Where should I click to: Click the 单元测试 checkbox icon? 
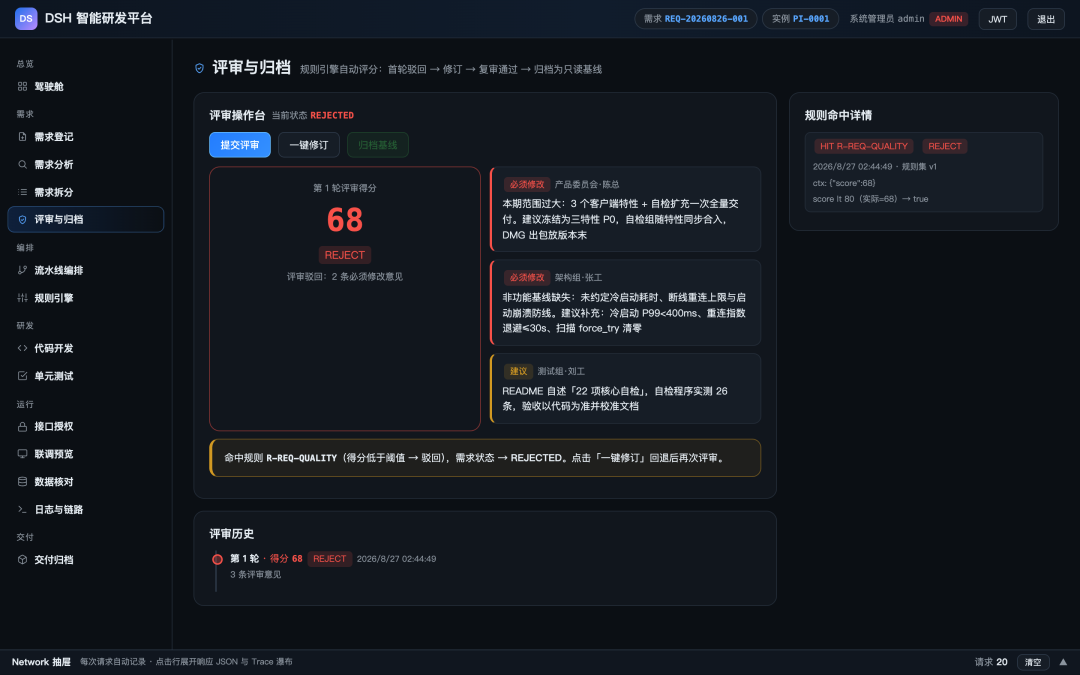point(23,376)
